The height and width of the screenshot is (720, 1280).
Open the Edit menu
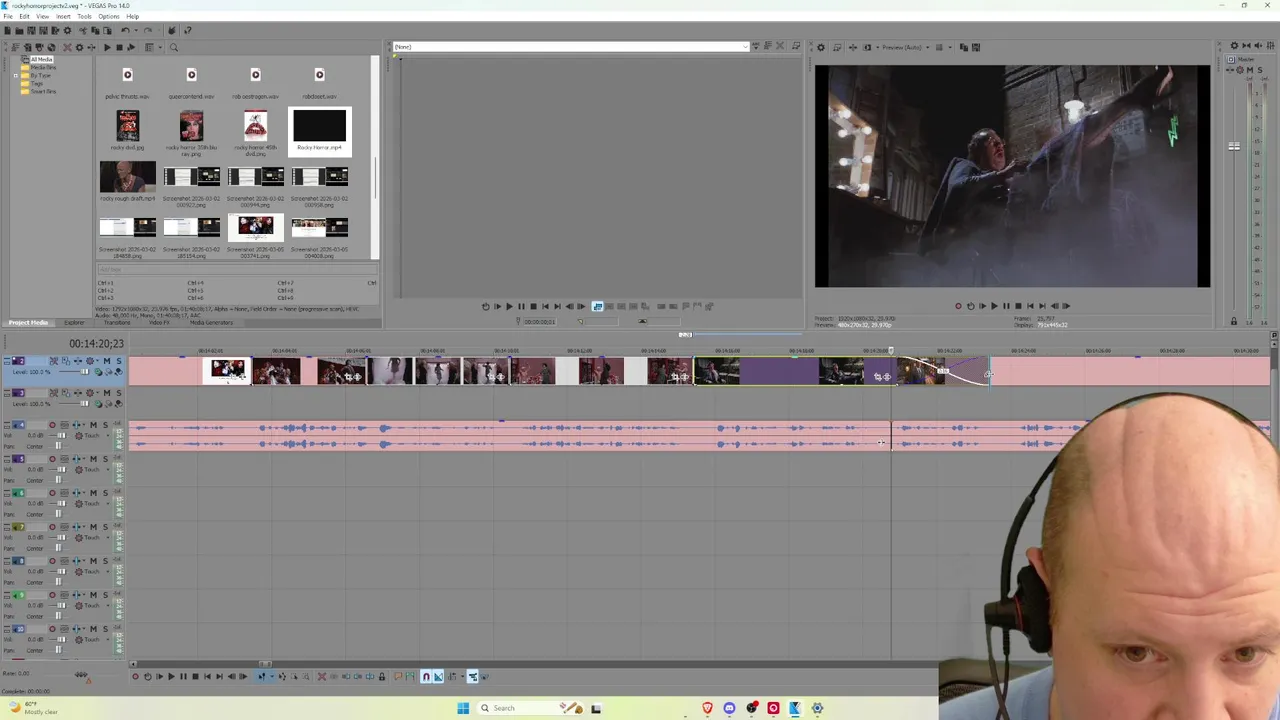pyautogui.click(x=24, y=16)
